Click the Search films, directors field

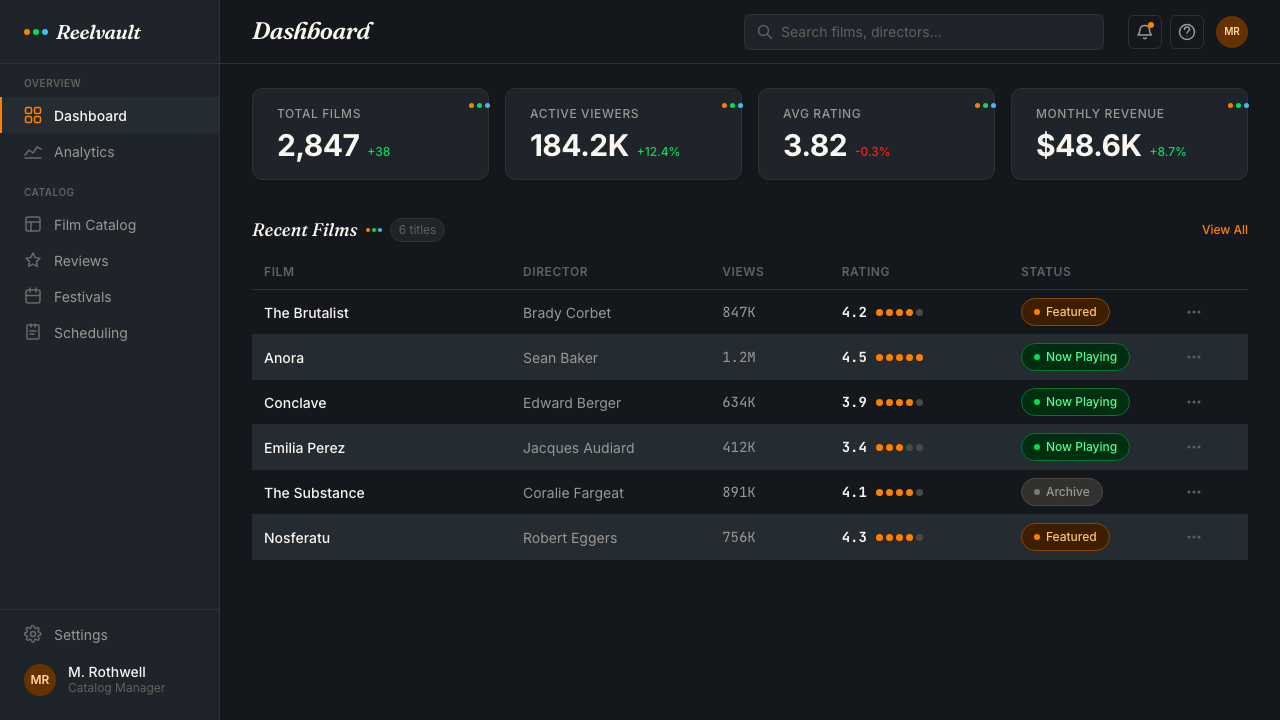[924, 32]
